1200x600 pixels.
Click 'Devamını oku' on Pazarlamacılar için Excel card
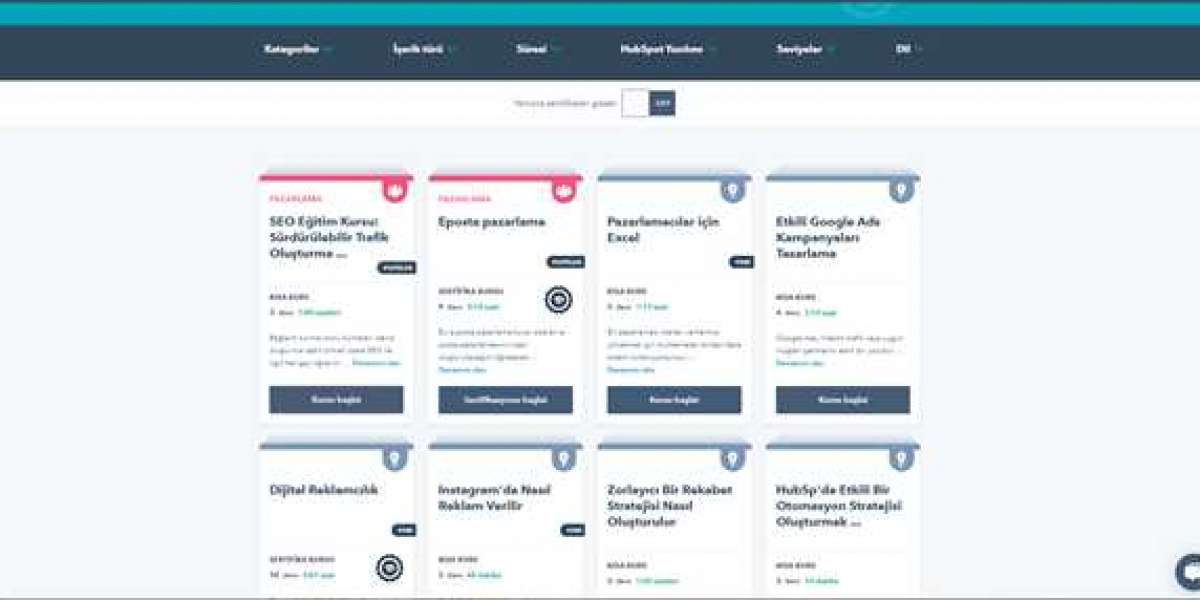631,369
